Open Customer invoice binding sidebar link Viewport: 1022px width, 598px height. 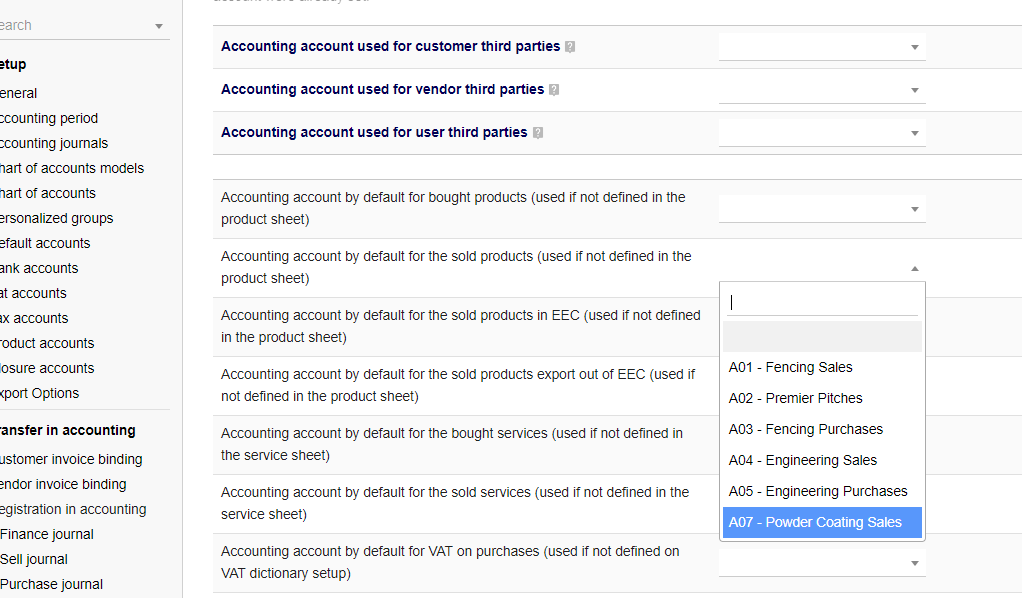point(71,459)
